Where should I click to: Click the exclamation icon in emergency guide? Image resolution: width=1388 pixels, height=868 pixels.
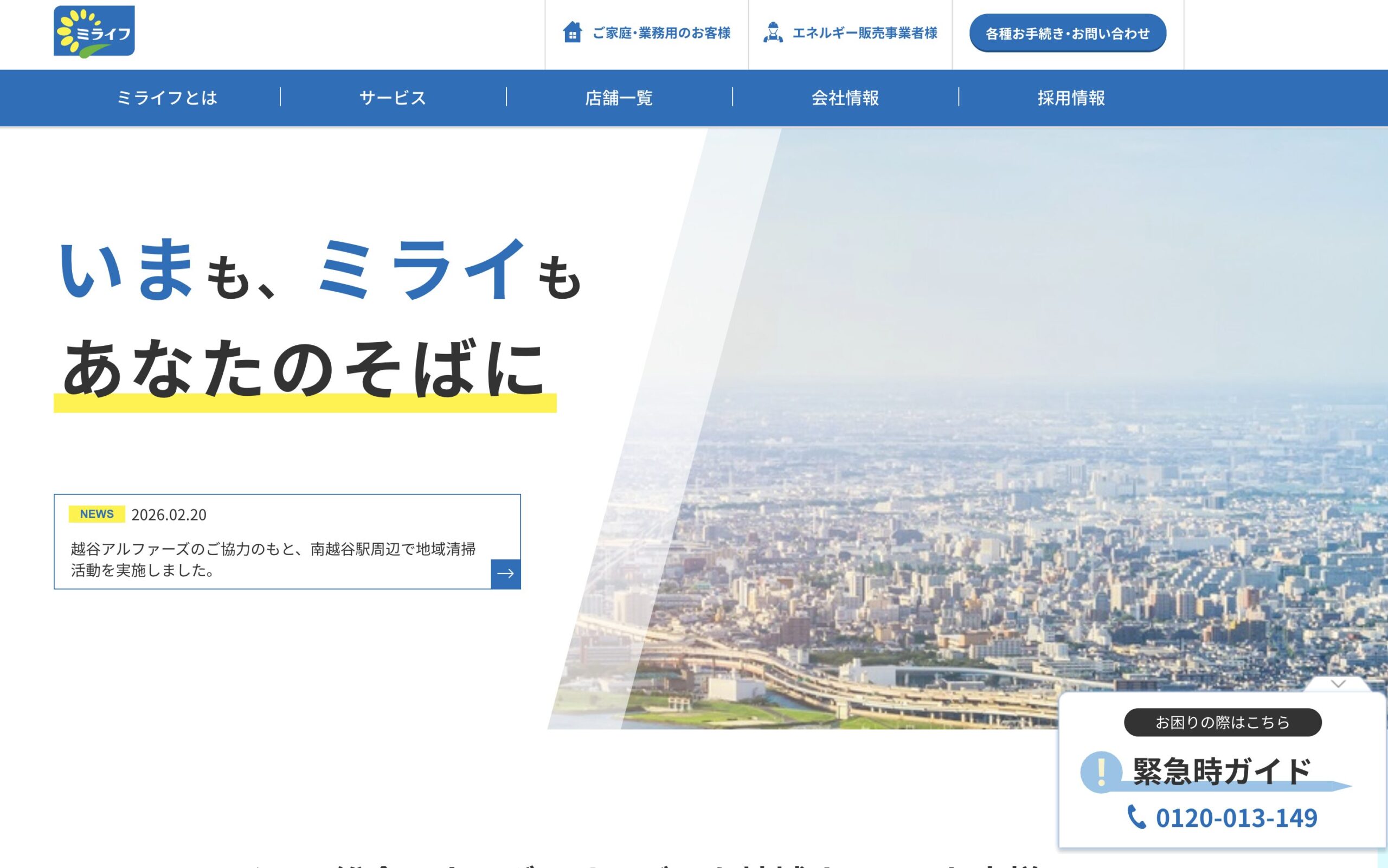[1101, 772]
